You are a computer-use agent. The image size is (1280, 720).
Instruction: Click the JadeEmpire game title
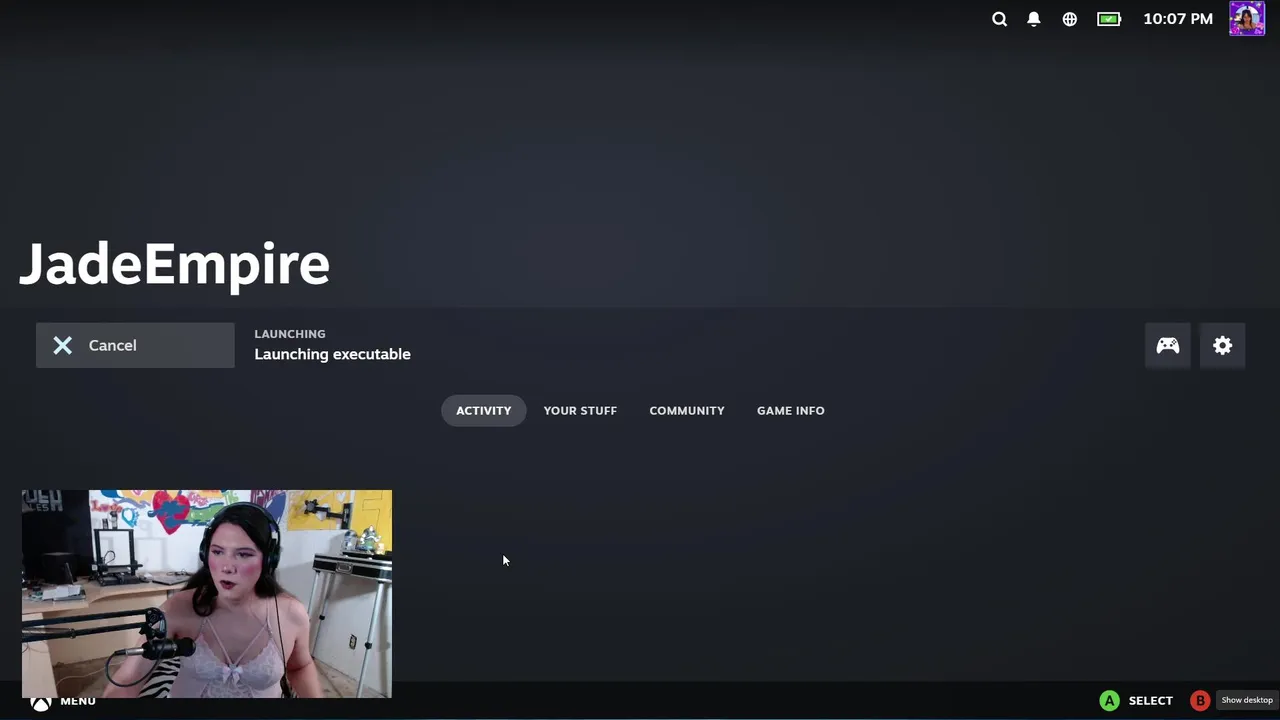point(175,264)
